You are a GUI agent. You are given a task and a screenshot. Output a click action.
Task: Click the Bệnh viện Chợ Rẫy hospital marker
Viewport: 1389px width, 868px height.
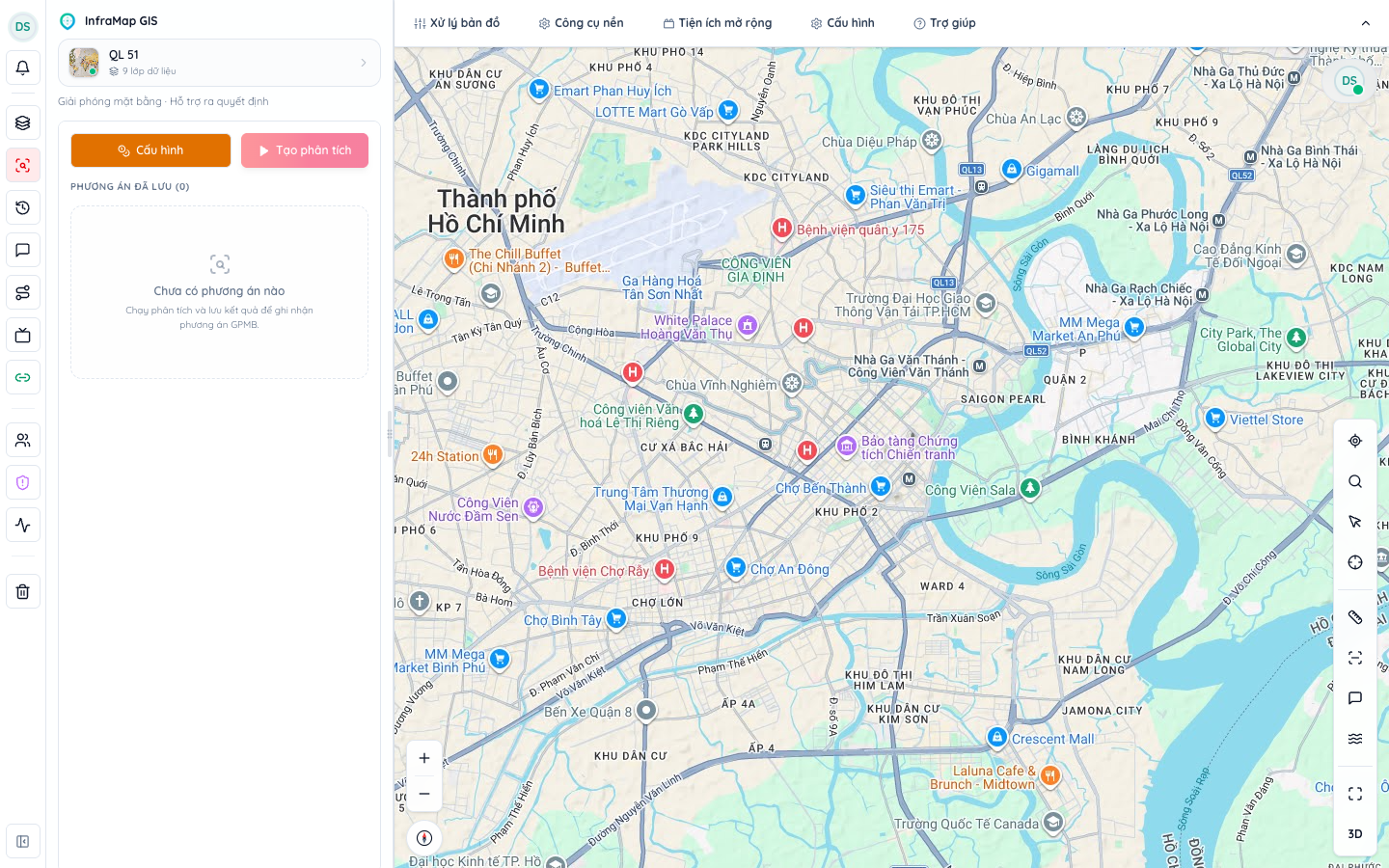665,570
